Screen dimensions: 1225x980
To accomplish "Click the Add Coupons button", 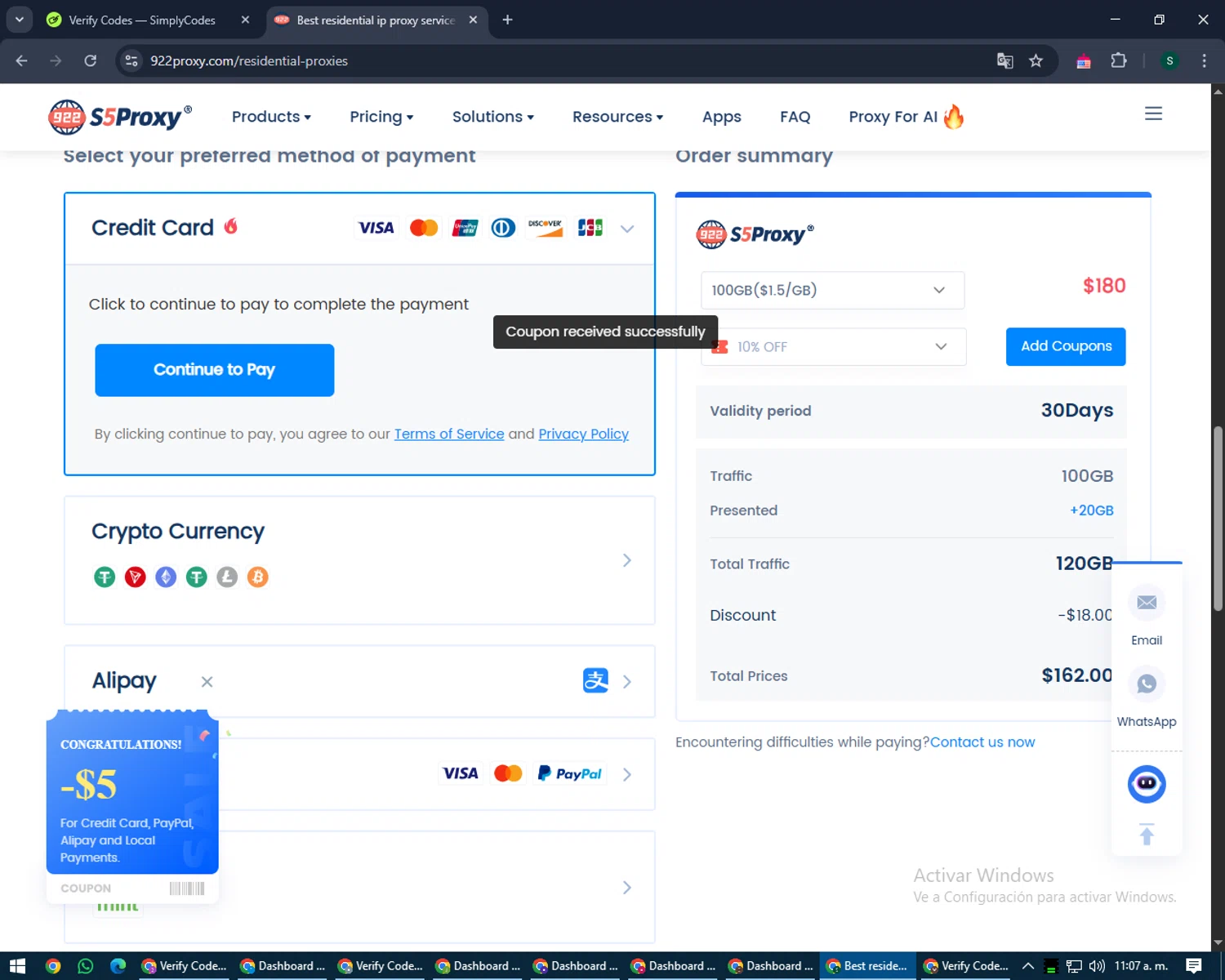I will (x=1066, y=346).
